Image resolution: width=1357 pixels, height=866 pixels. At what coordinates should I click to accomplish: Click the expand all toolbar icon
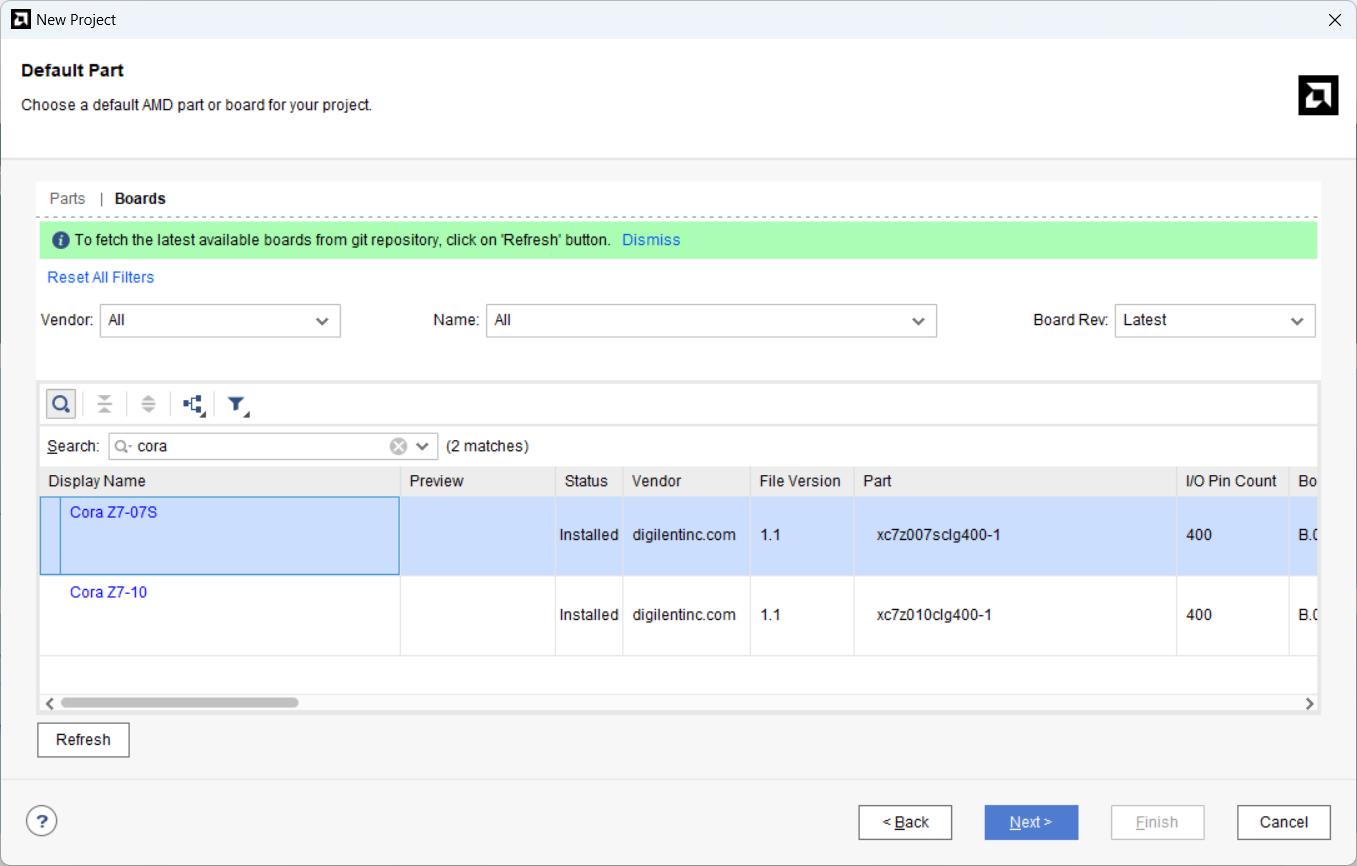click(x=148, y=404)
